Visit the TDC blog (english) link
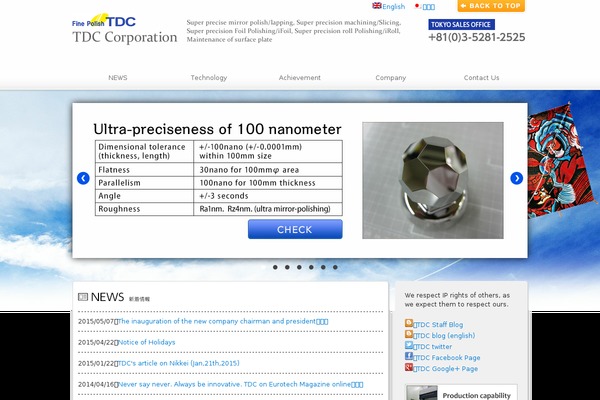The height and width of the screenshot is (400, 600). point(445,336)
